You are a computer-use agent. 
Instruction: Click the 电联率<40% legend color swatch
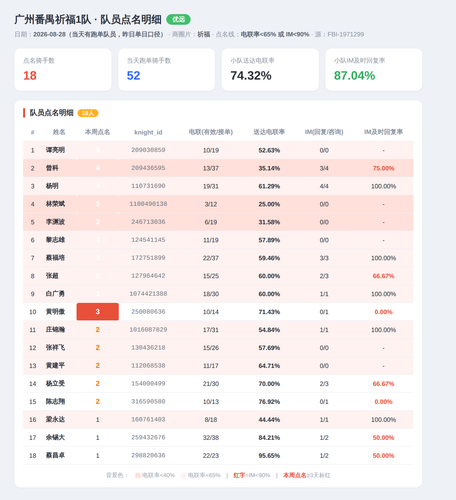(138, 475)
